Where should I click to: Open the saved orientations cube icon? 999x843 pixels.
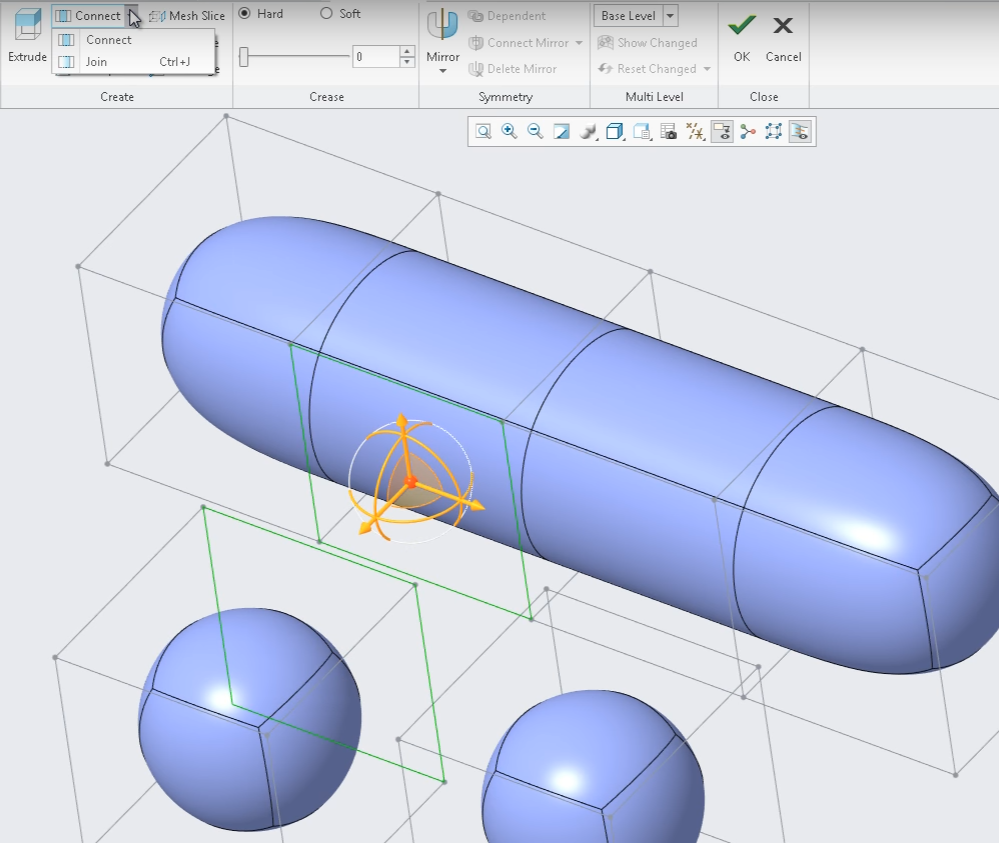tap(615, 132)
